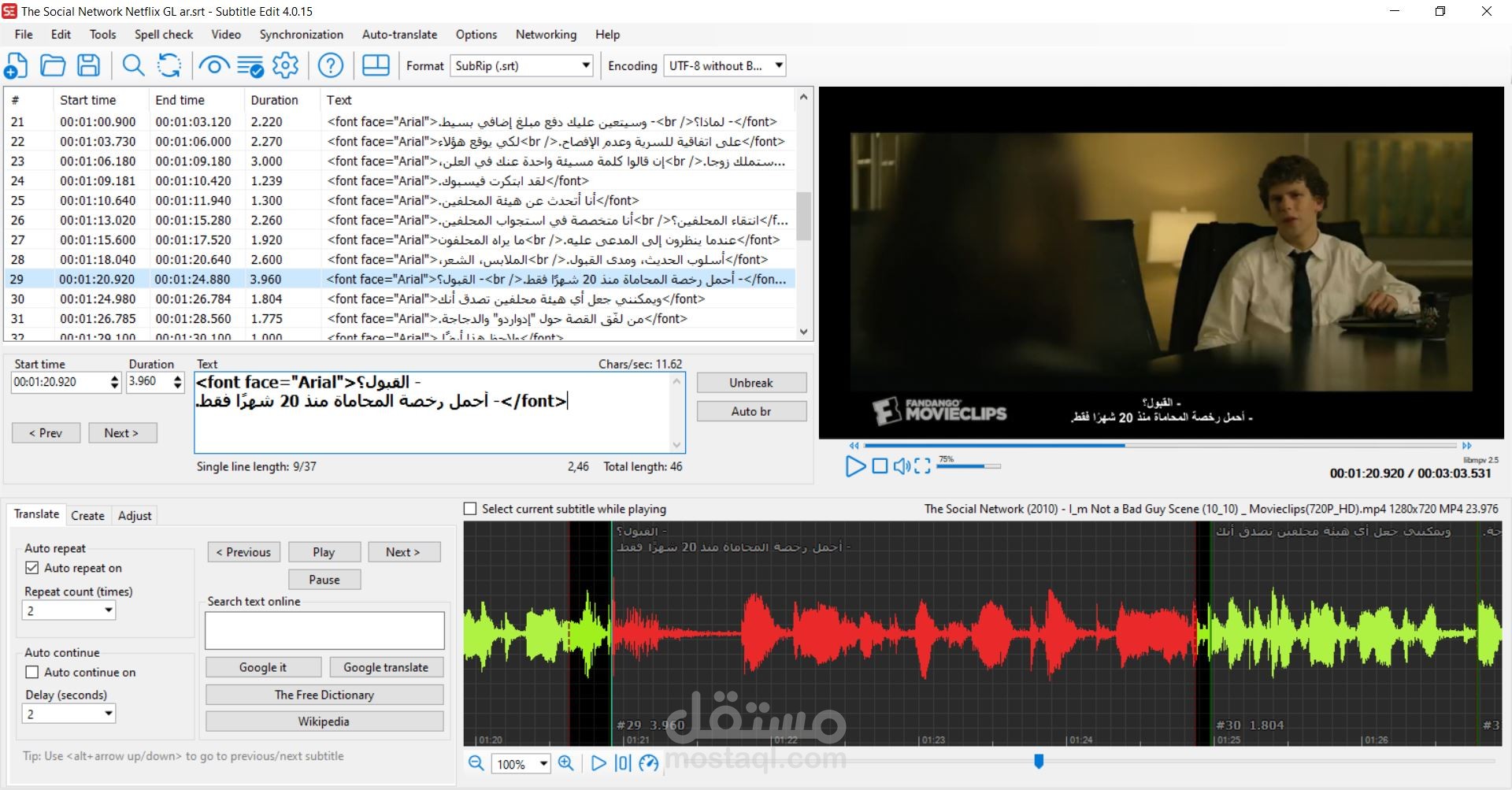Open the Auto-translate menu
Viewport: 1512px width, 790px height.
click(x=399, y=35)
